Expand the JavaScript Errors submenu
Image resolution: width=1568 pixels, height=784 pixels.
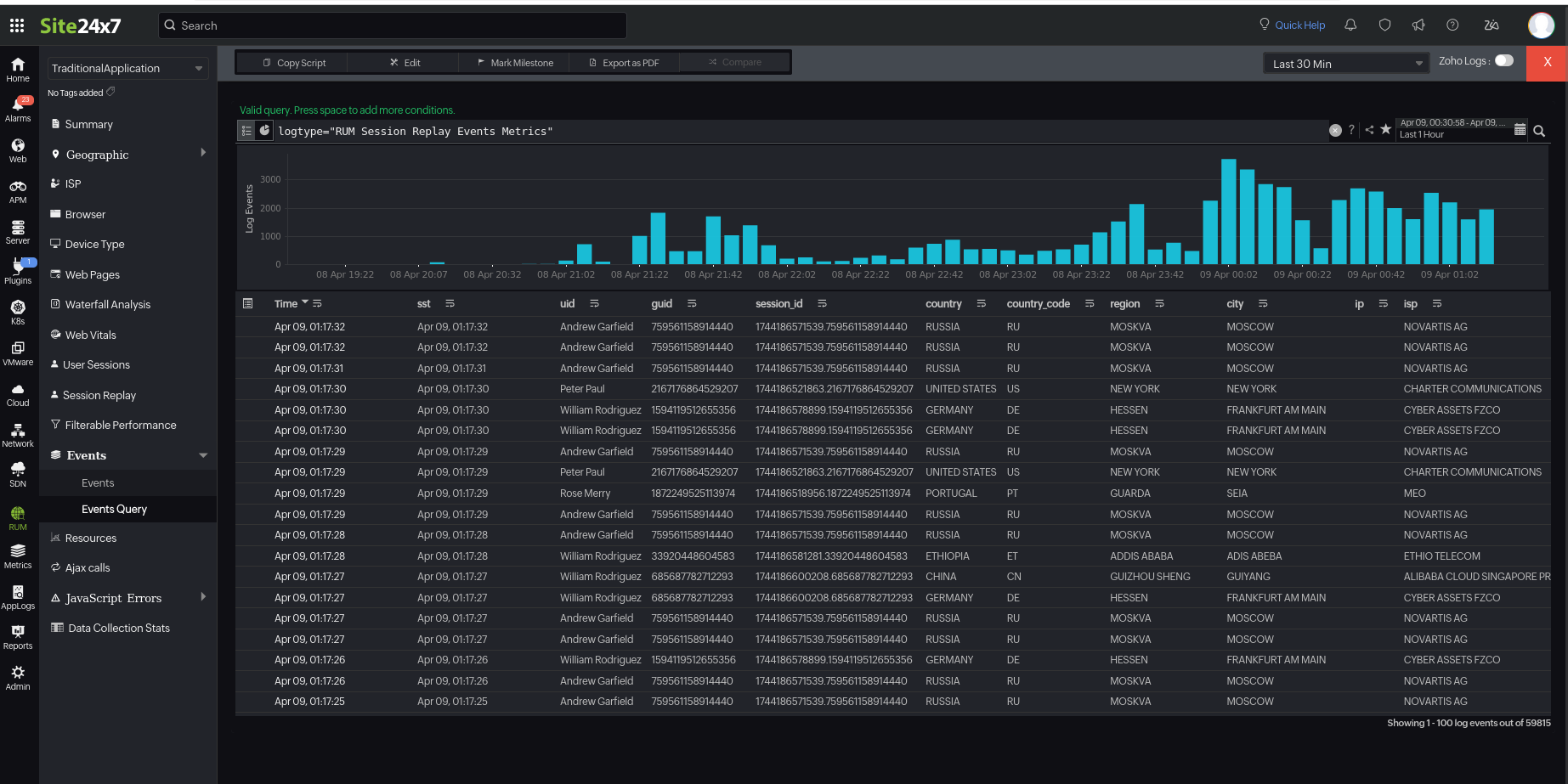pyautogui.click(x=203, y=597)
